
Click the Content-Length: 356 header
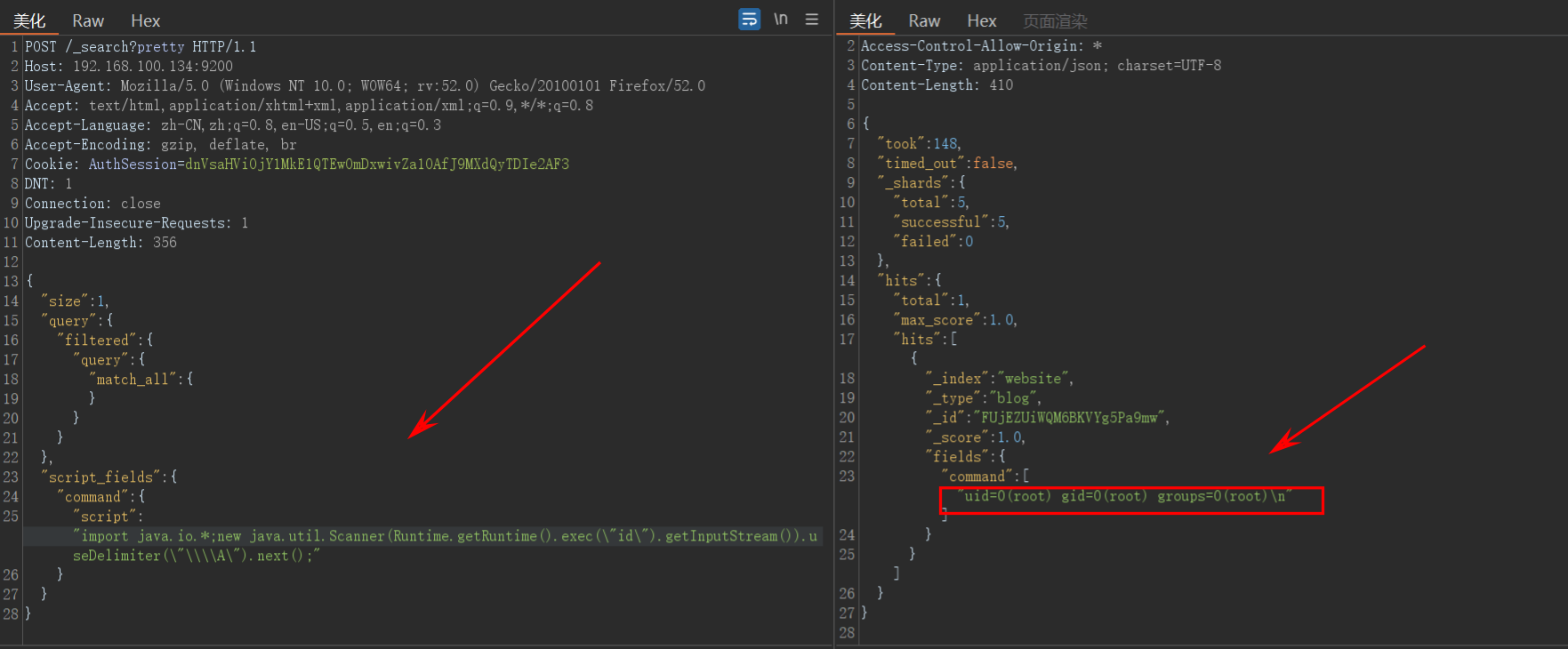101,242
